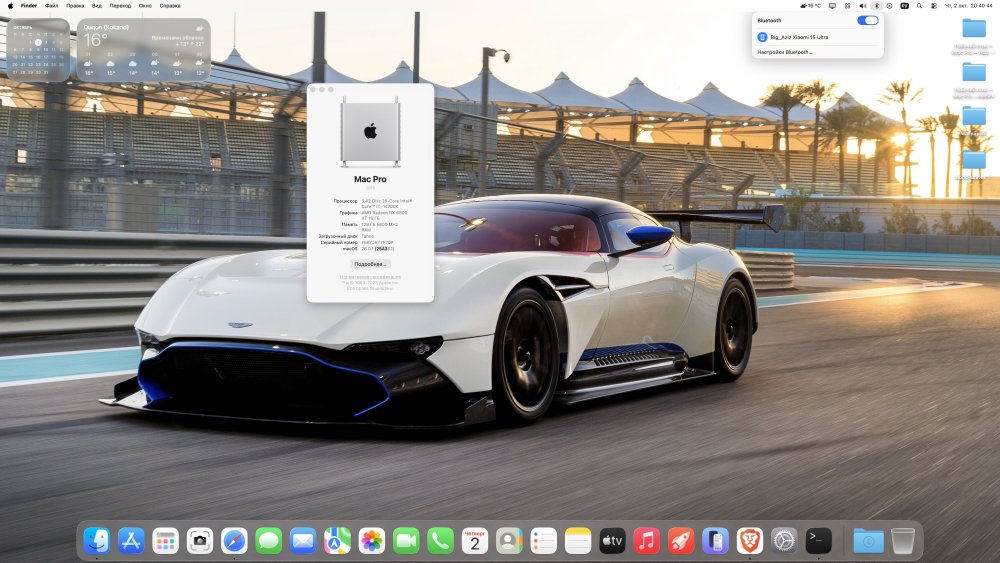The height and width of the screenshot is (563, 1000).
Task: Open the Справка menu
Action: 170,6
